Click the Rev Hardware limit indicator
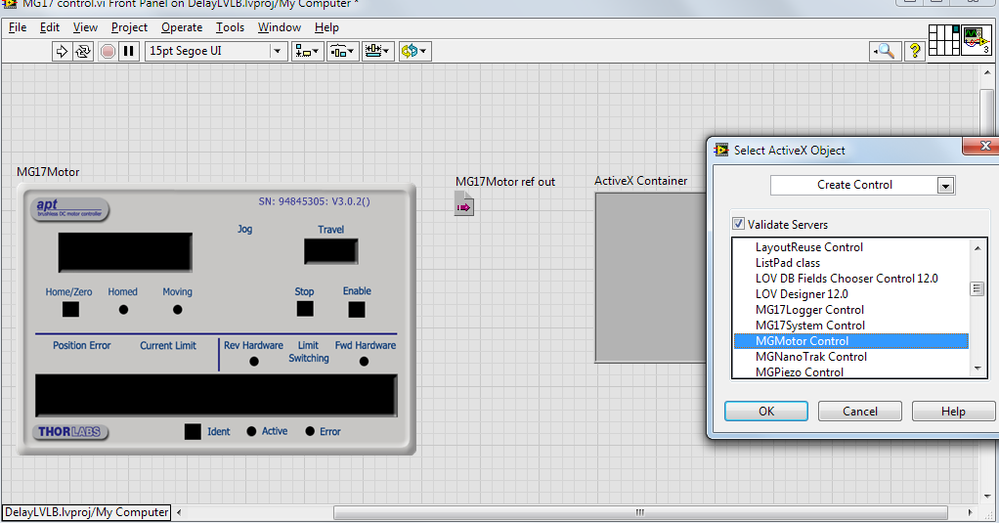 (x=254, y=361)
